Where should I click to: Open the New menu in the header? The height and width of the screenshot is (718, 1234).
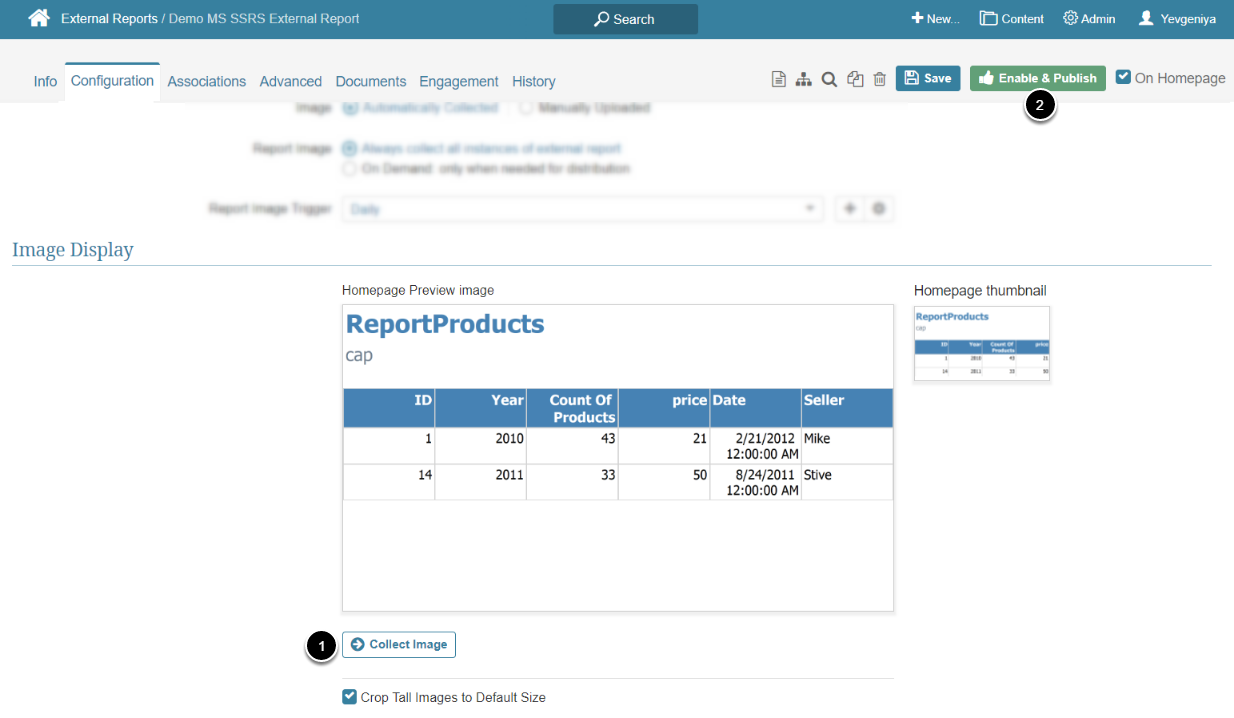tap(935, 19)
